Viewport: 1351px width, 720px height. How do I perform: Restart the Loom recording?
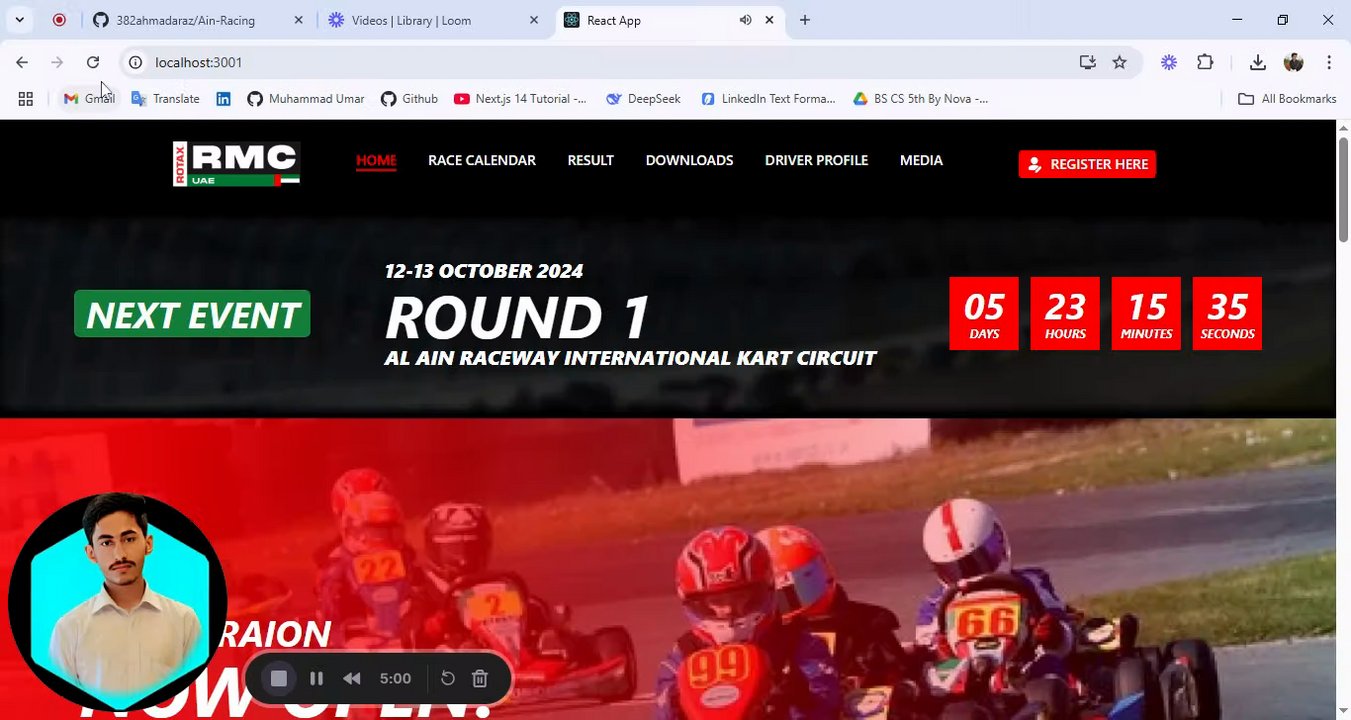pyautogui.click(x=448, y=679)
